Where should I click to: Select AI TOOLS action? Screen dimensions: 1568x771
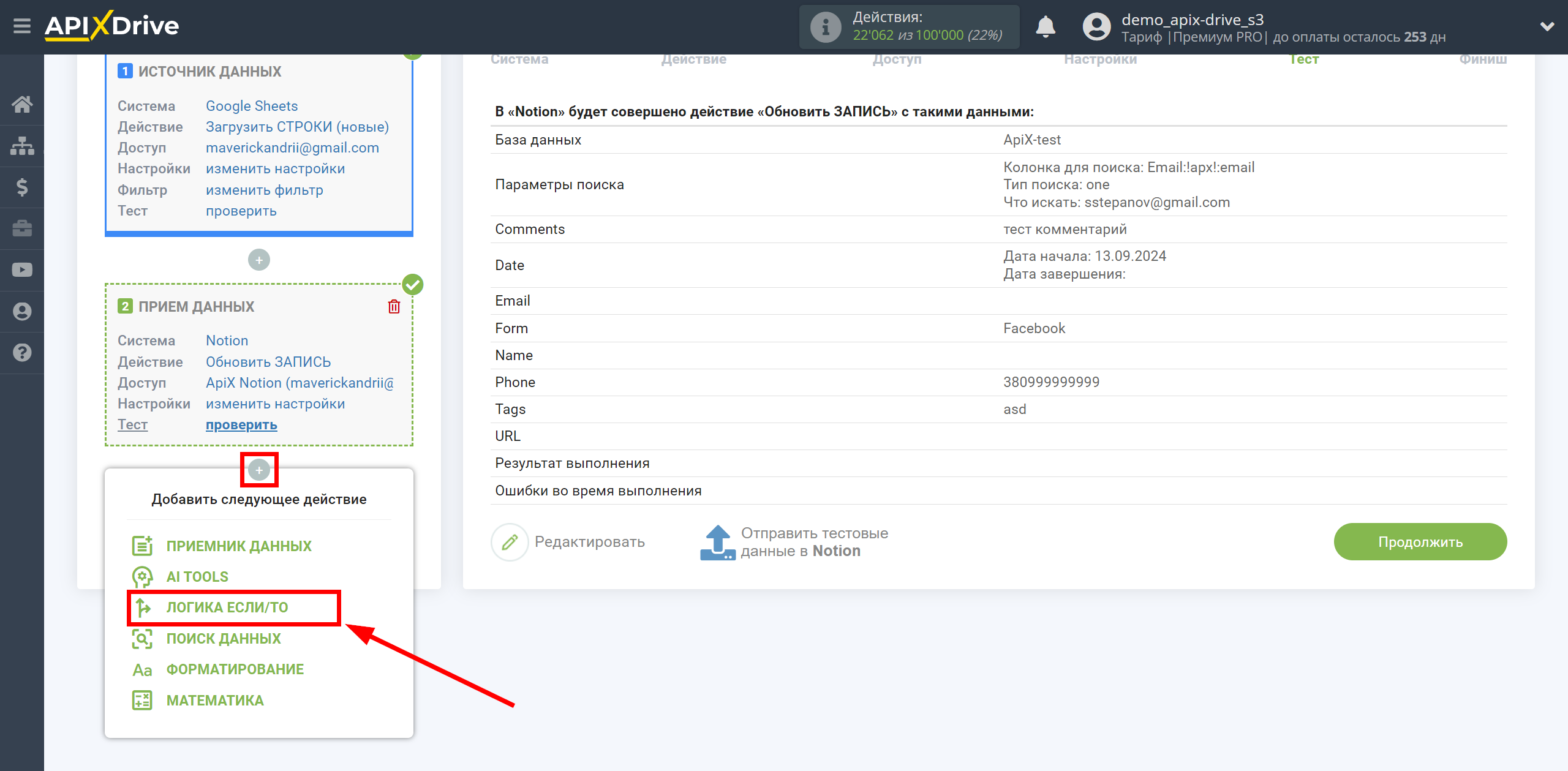[x=197, y=577]
